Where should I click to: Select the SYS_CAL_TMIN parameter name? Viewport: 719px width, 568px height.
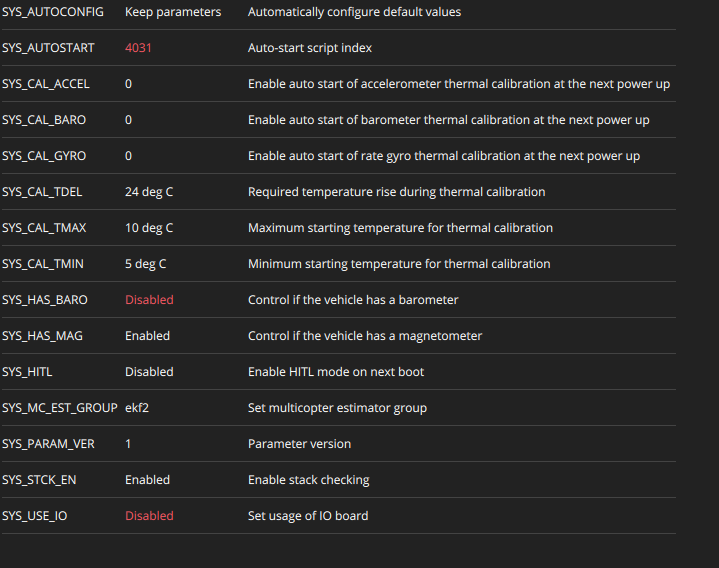[43, 264]
